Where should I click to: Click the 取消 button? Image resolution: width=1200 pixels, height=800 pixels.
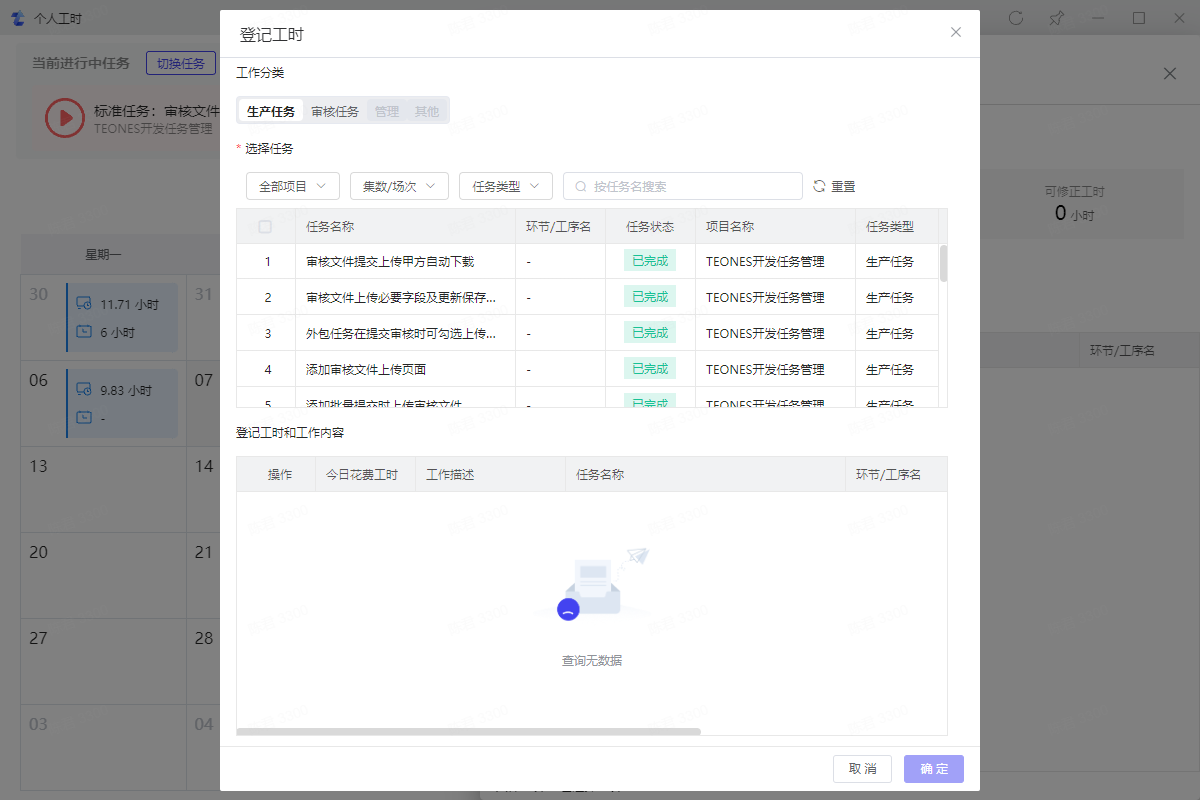click(862, 768)
